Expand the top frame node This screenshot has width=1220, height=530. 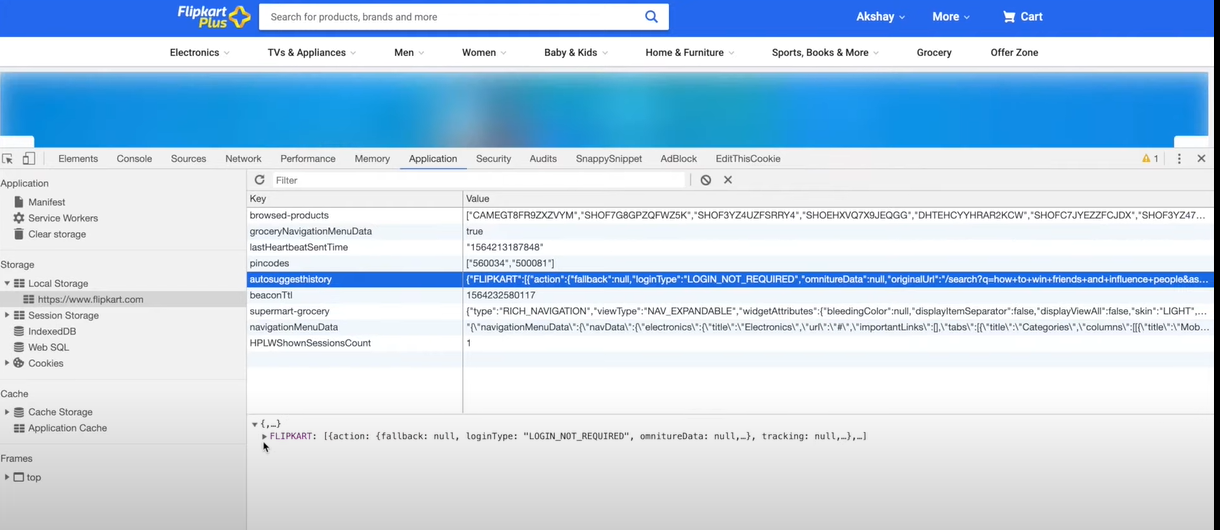tap(7, 477)
